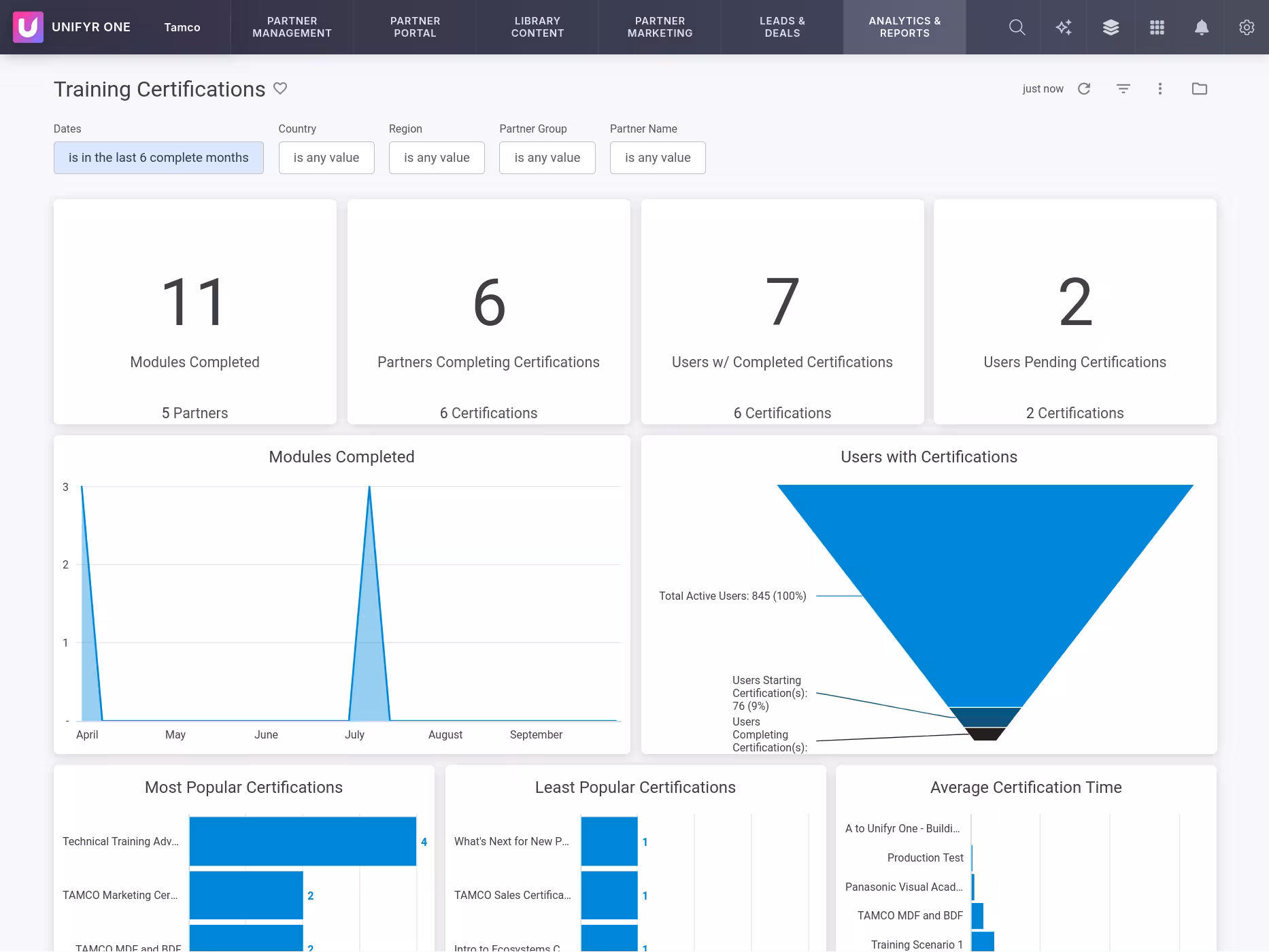Refresh the dashboard data
Viewport: 1269px width, 952px height.
coord(1084,88)
